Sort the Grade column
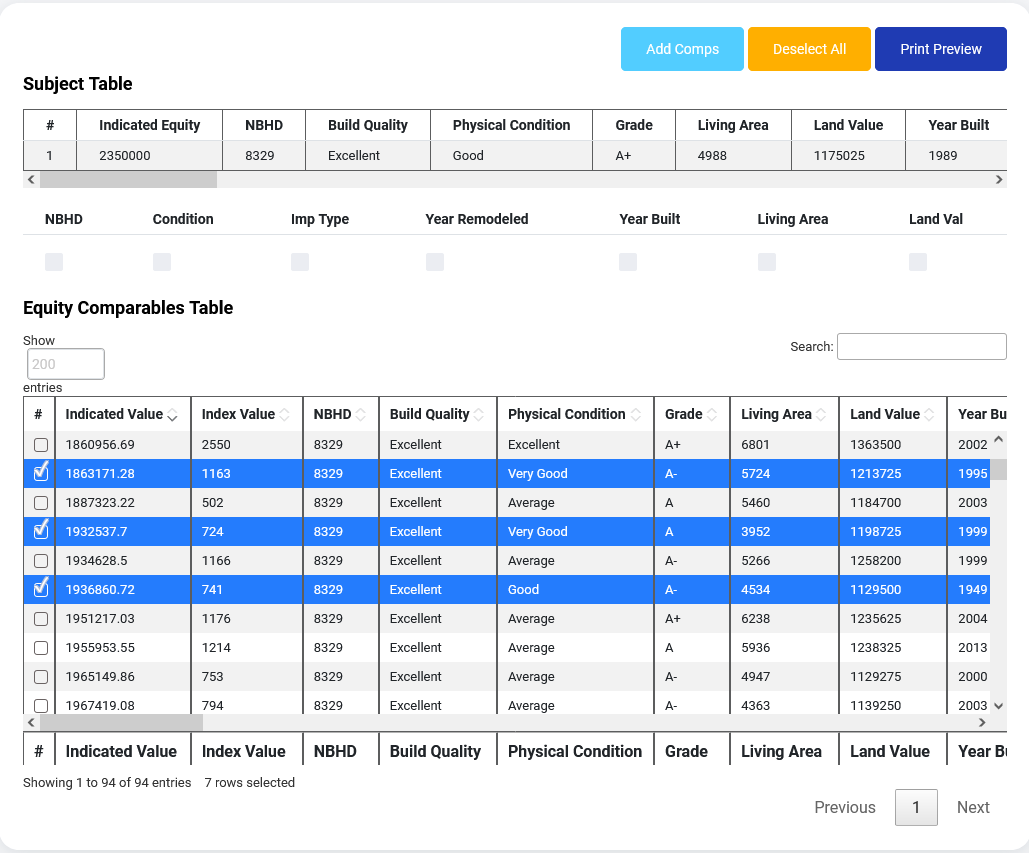 [688, 414]
